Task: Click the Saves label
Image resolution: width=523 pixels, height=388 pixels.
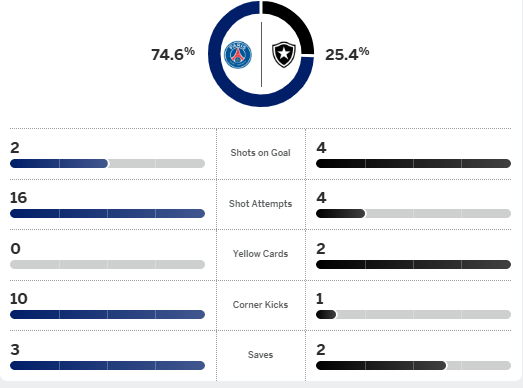Action: point(260,355)
